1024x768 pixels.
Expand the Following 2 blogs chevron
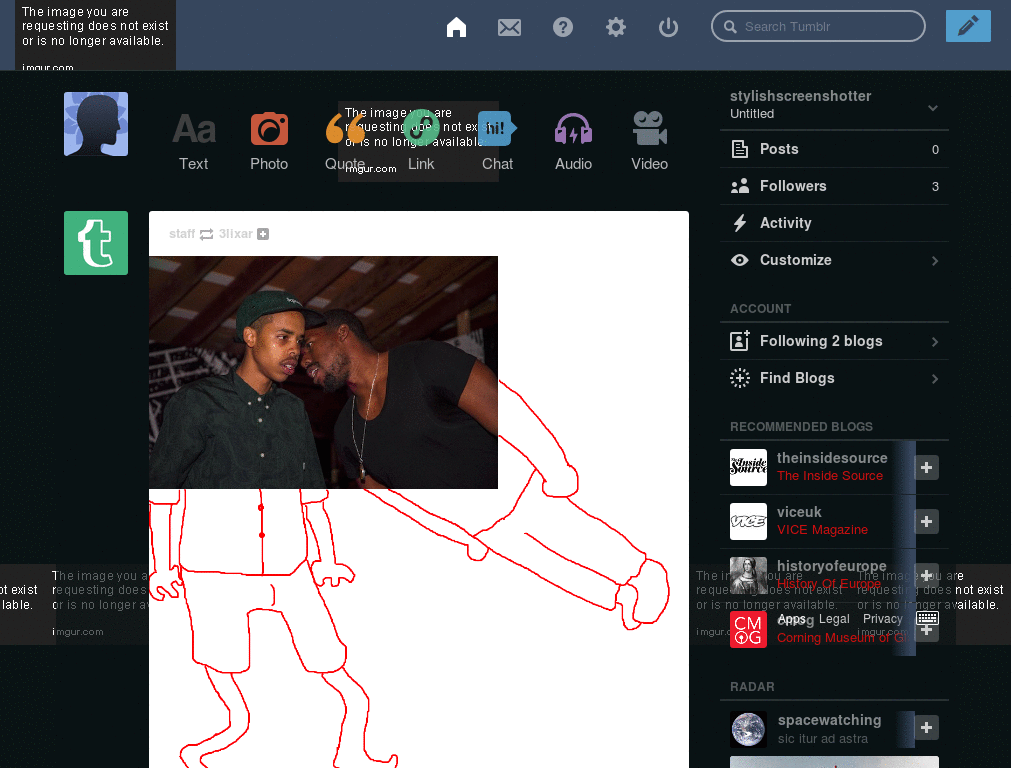point(935,342)
